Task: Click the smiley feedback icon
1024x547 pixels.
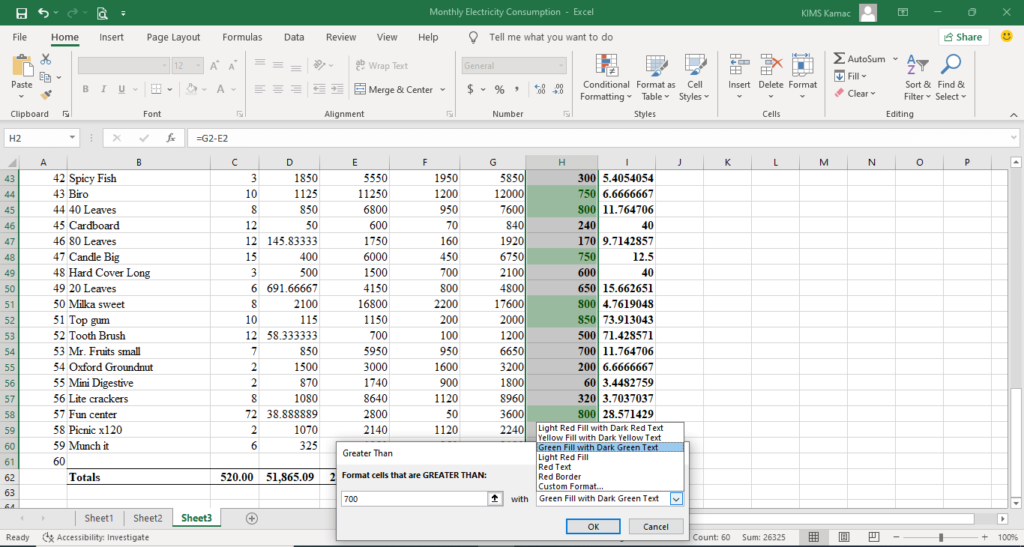Action: tap(1006, 37)
